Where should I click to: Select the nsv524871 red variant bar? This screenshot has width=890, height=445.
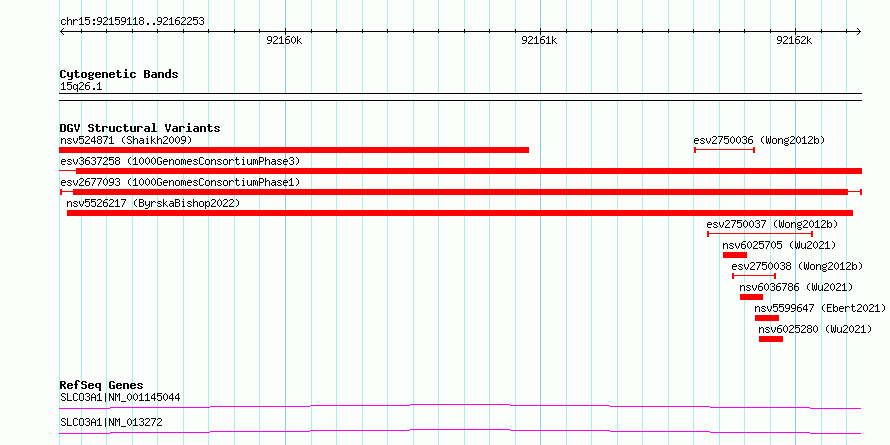(x=294, y=150)
